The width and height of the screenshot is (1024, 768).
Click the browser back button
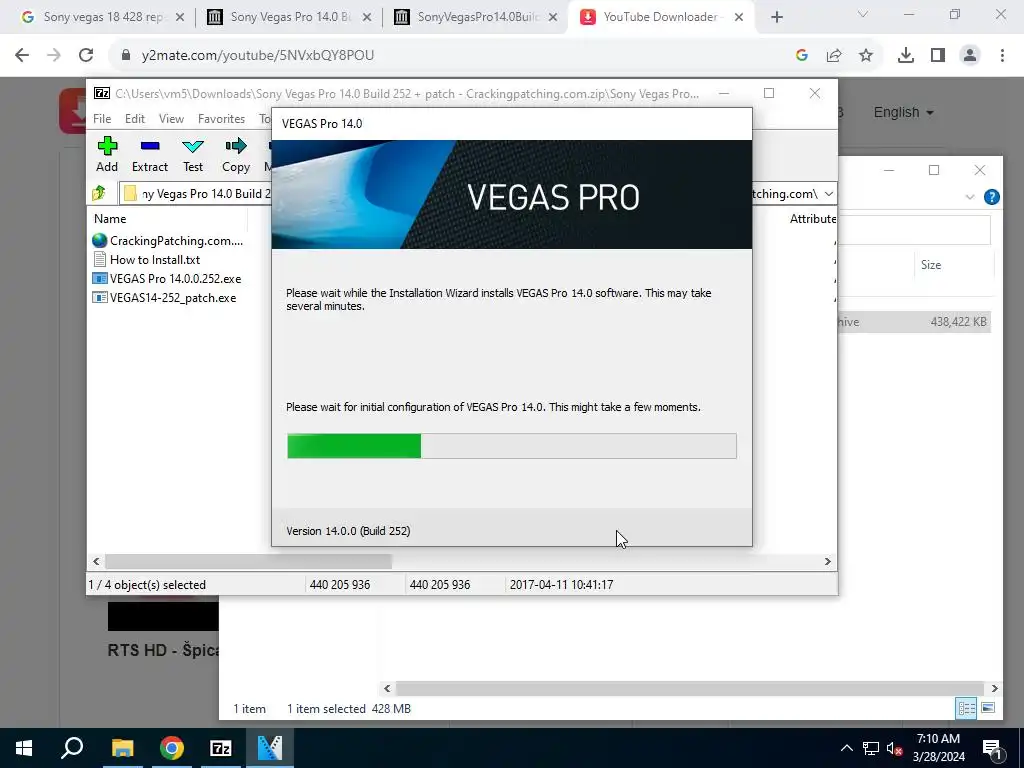(22, 56)
